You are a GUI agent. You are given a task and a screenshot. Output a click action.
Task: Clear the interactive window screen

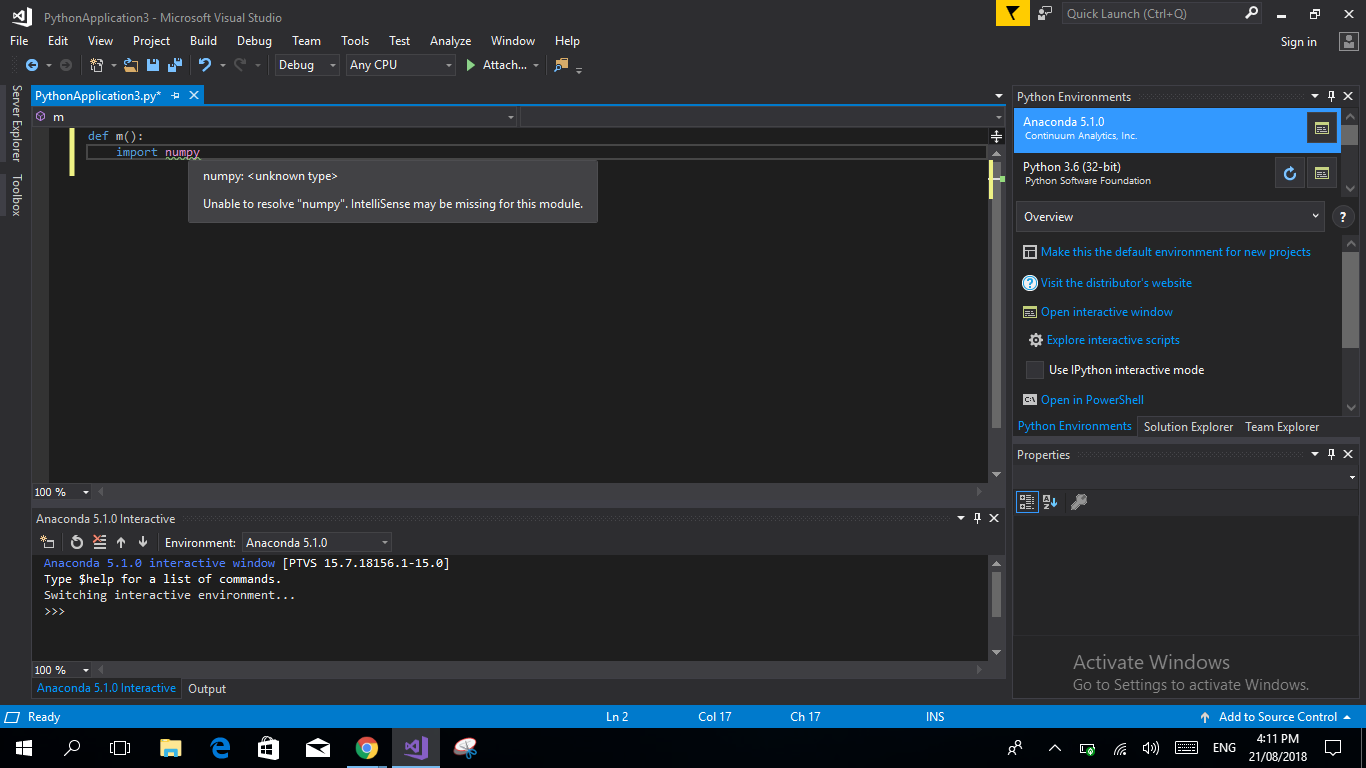pyautogui.click(x=99, y=541)
